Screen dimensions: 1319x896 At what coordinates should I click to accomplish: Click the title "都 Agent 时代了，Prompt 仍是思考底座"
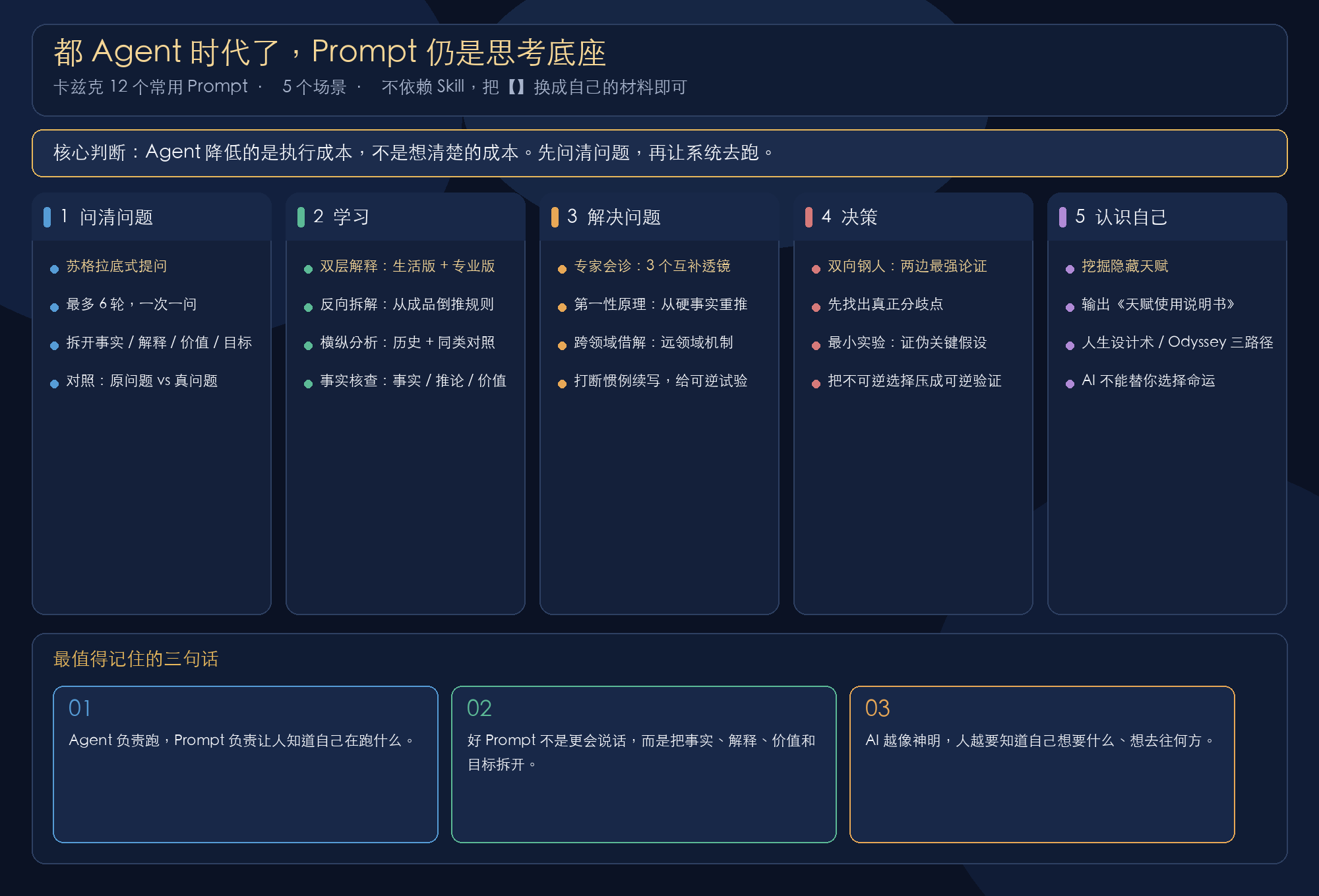coord(330,52)
